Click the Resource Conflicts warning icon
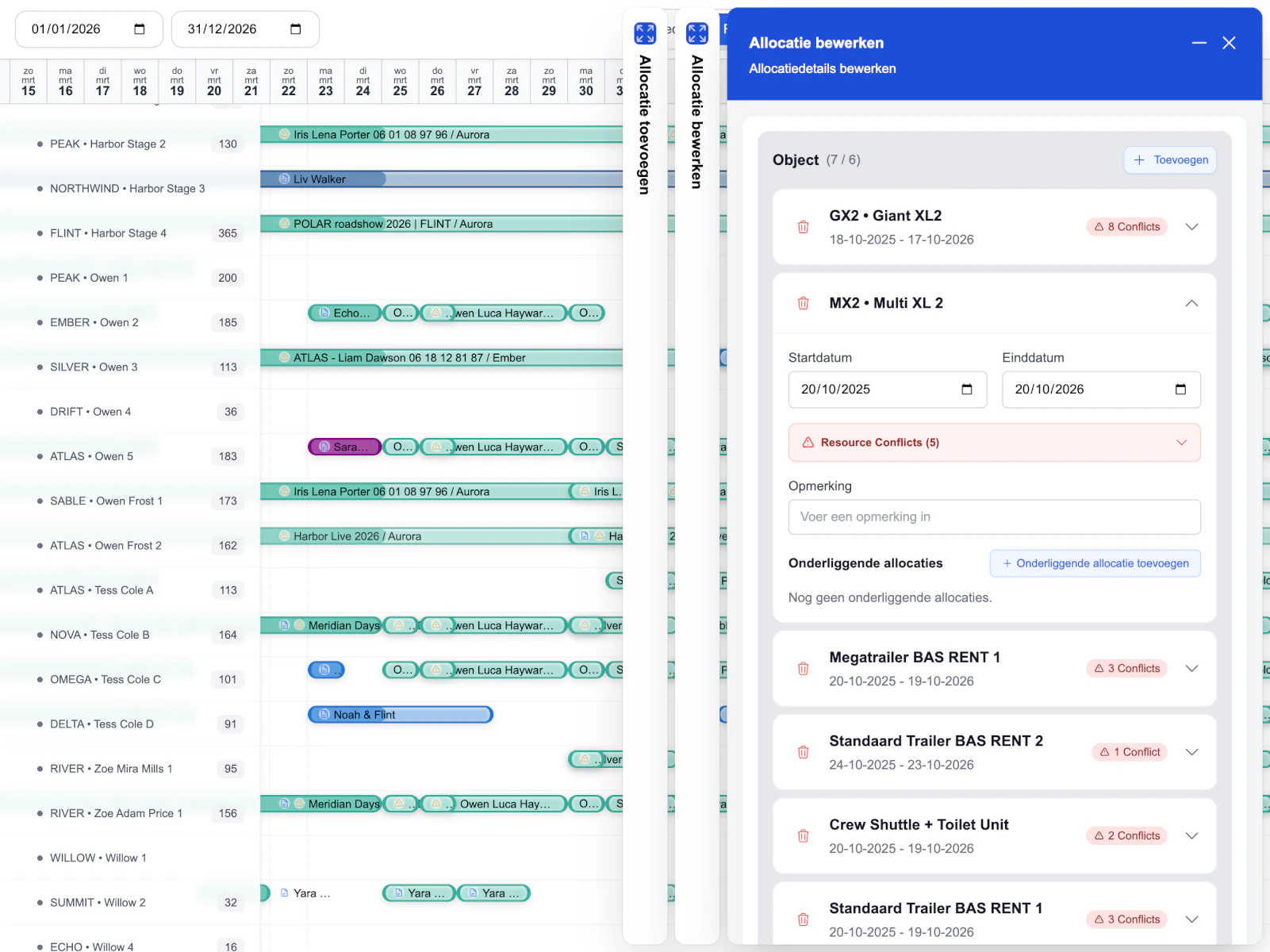 point(808,443)
